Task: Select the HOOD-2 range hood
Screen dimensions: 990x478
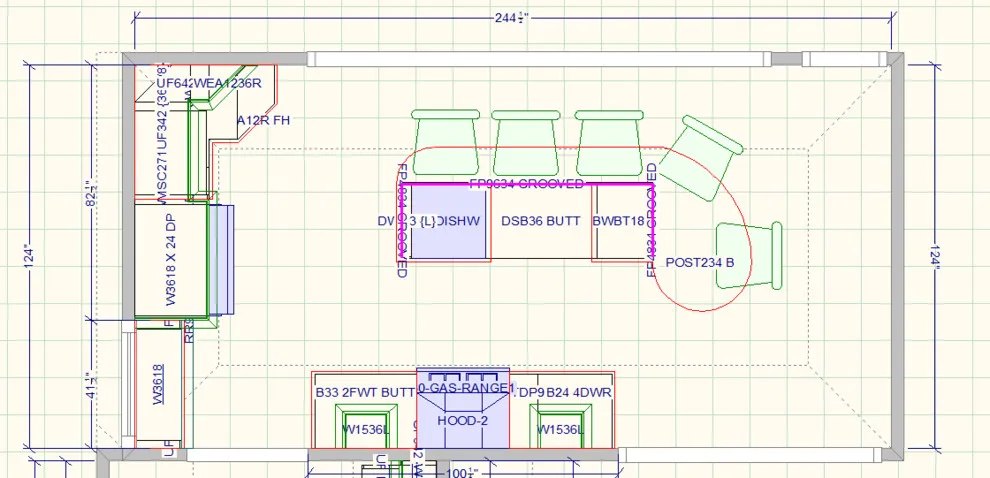Action: tap(463, 421)
